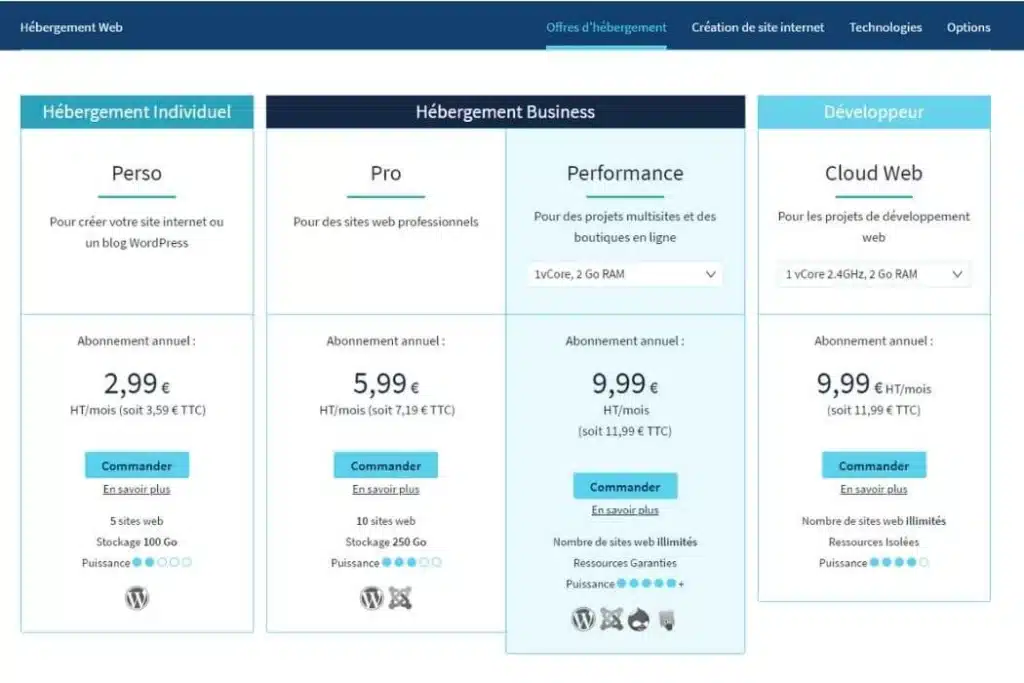Click the 5 sites web text
1024x683 pixels.
[x=136, y=520]
